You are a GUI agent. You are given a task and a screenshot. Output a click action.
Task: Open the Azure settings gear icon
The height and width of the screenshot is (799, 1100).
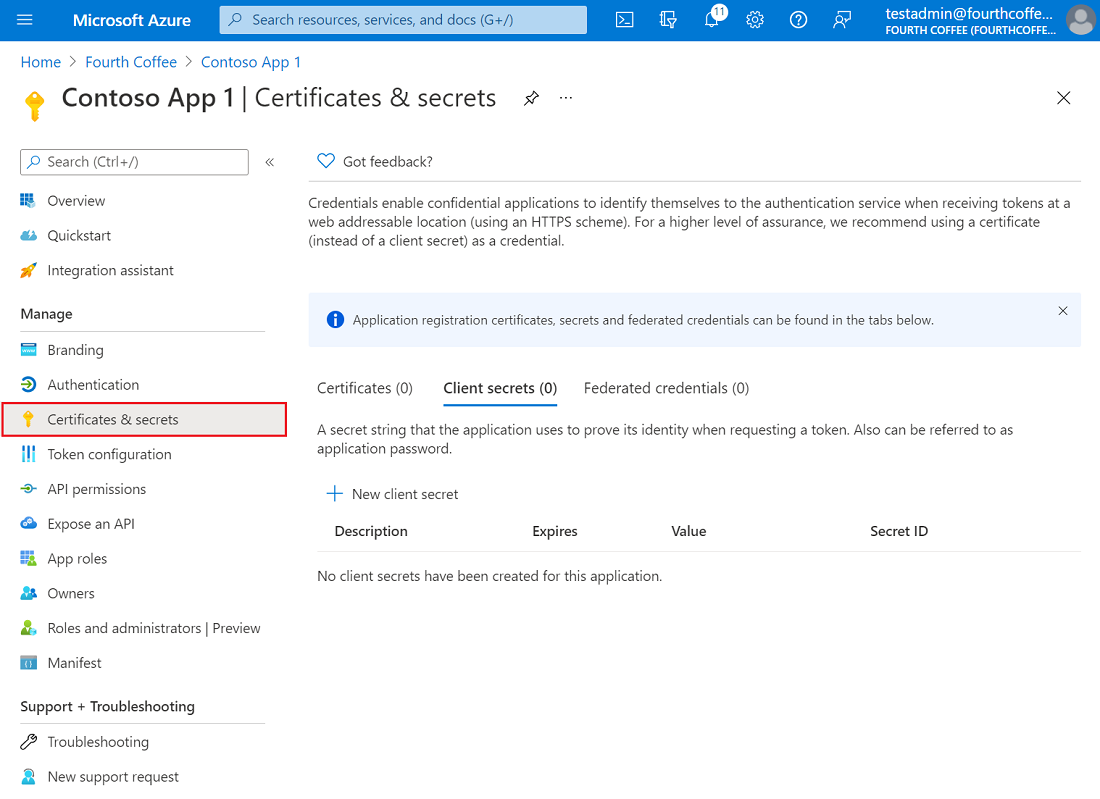click(755, 19)
